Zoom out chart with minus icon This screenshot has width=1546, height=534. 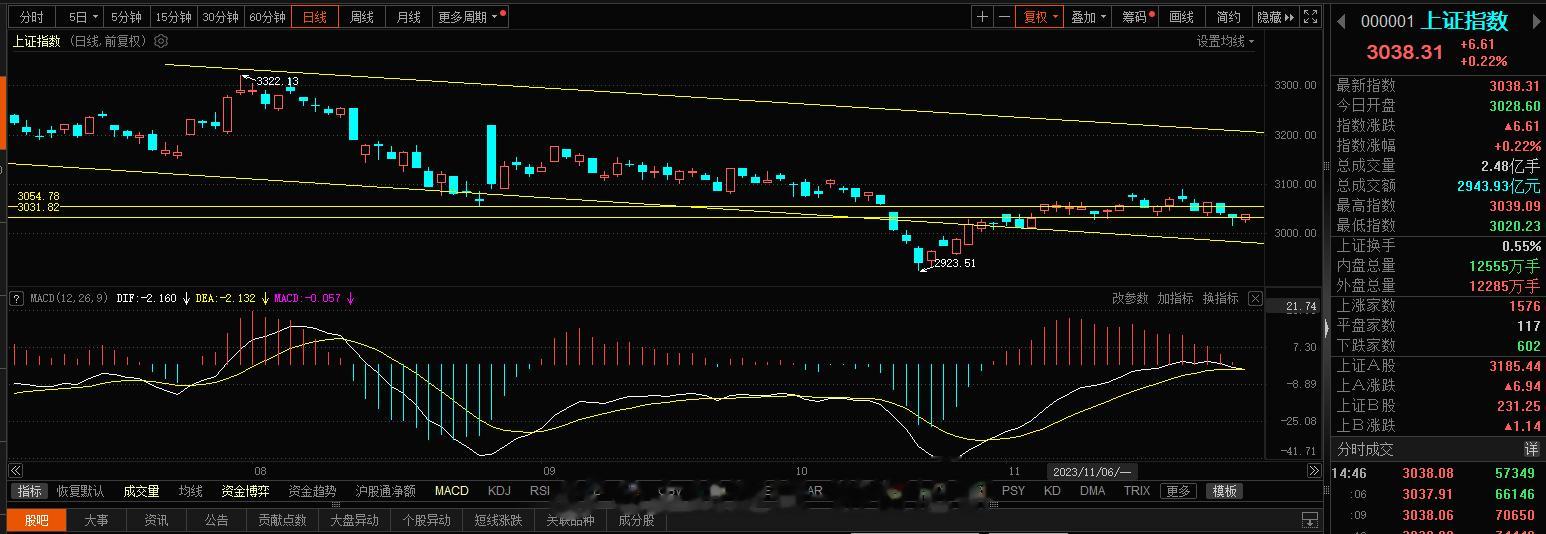1004,17
